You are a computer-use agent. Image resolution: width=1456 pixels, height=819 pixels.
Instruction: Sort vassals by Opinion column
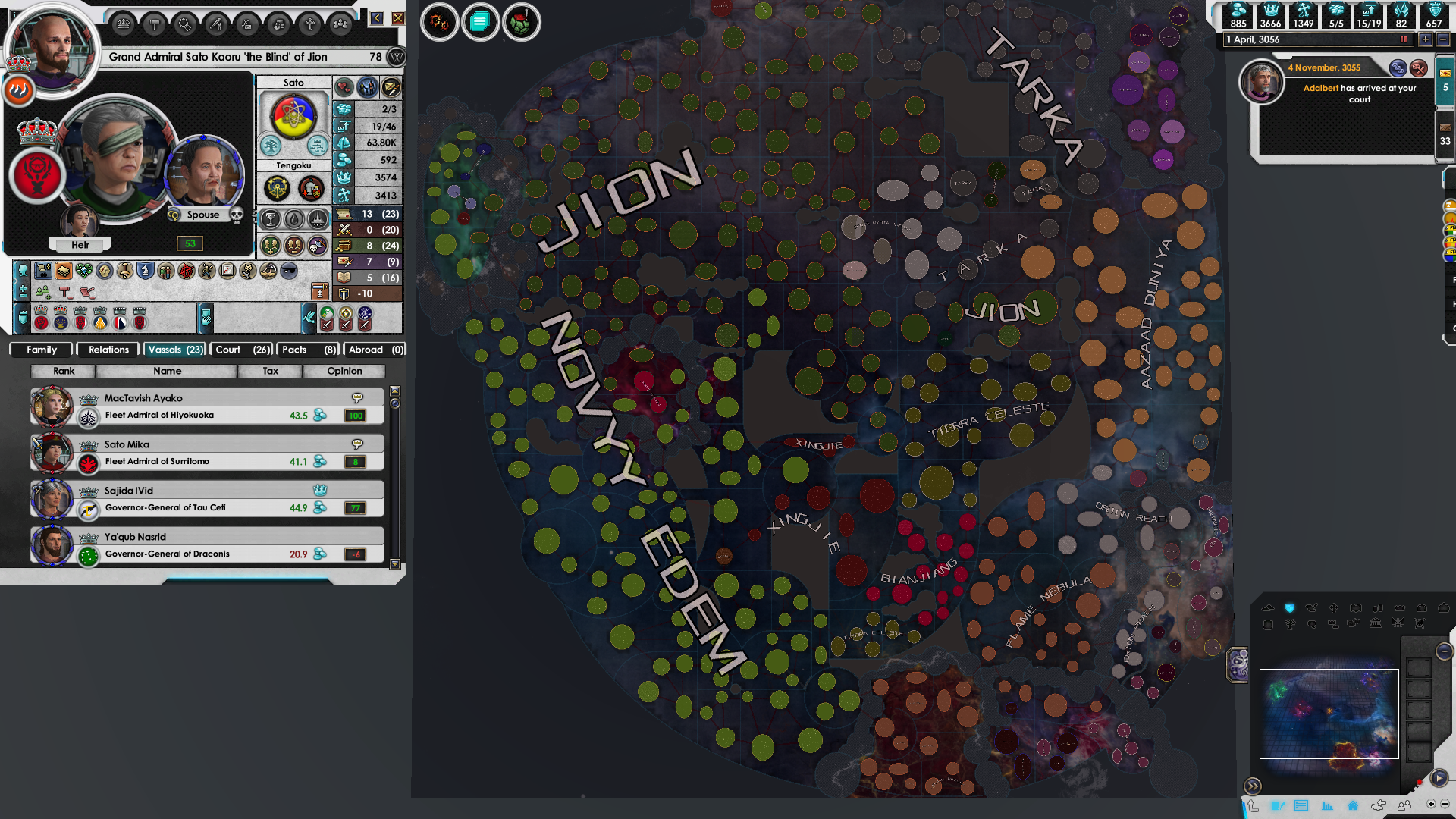tap(344, 371)
